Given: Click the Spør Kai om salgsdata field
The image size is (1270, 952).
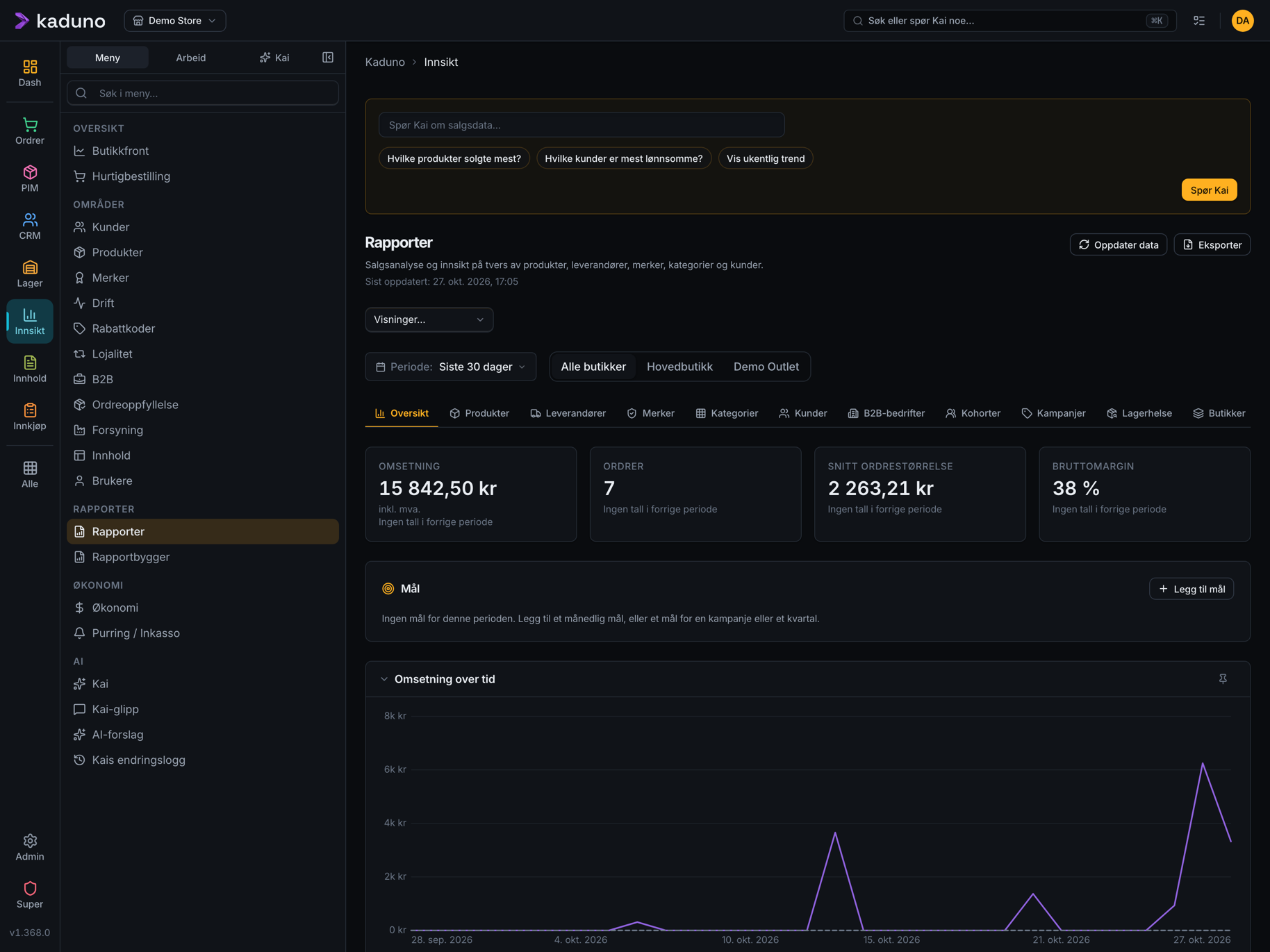Looking at the screenshot, I should [x=582, y=125].
